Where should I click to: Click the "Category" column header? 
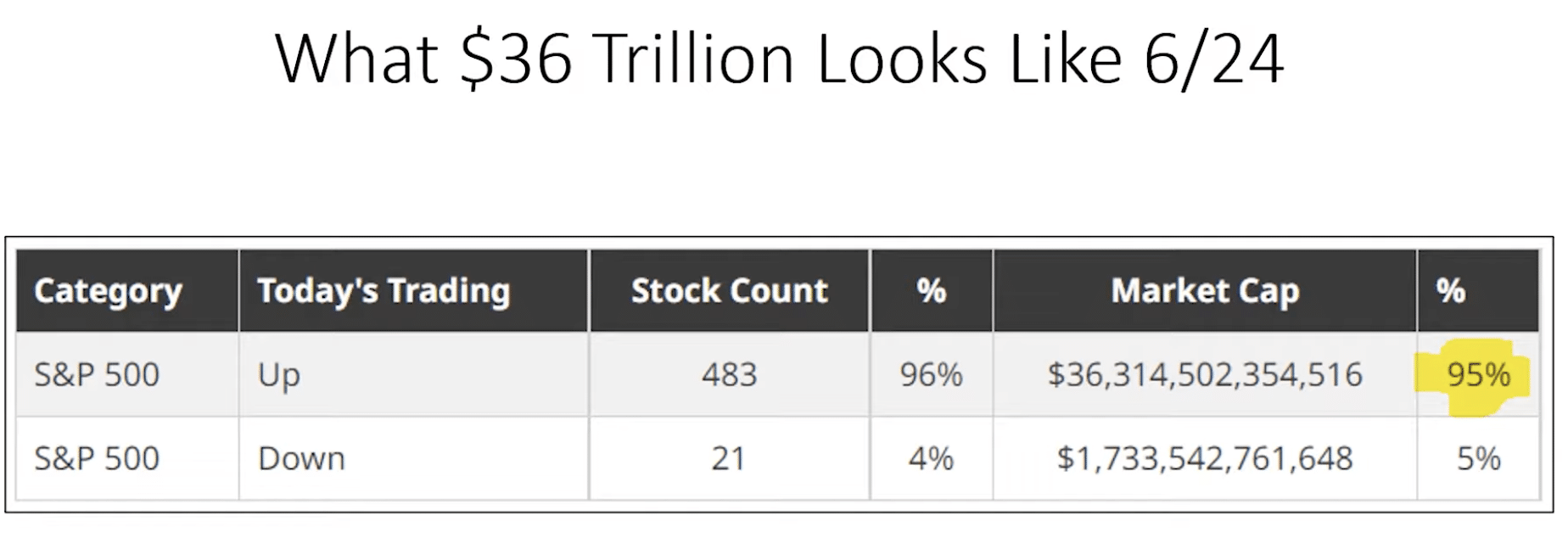[x=108, y=291]
